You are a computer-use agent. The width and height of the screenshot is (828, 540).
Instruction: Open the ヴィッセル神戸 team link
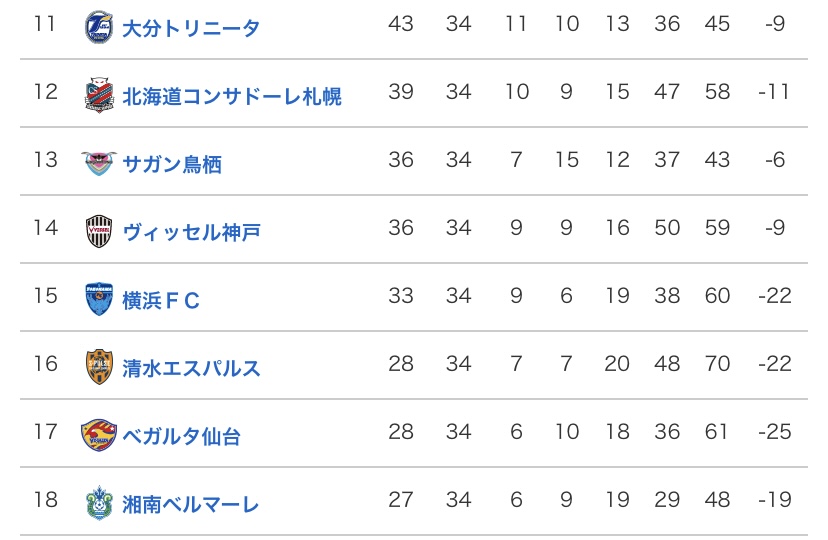point(191,232)
